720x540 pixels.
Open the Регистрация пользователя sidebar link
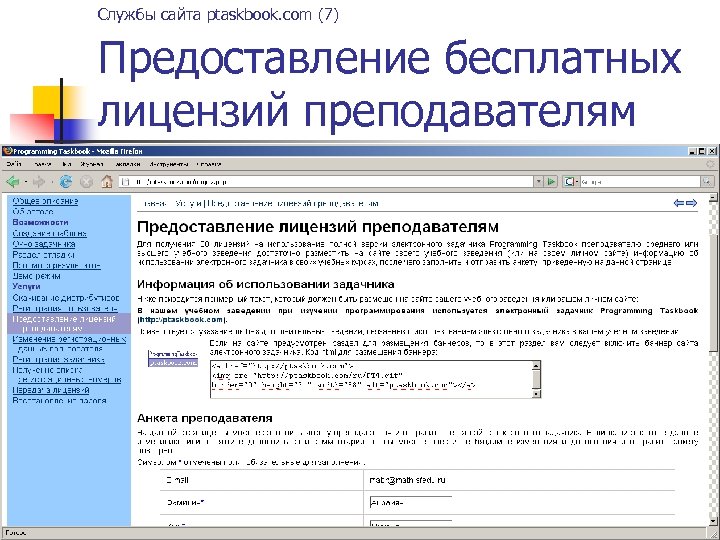pyautogui.click(x=65, y=308)
